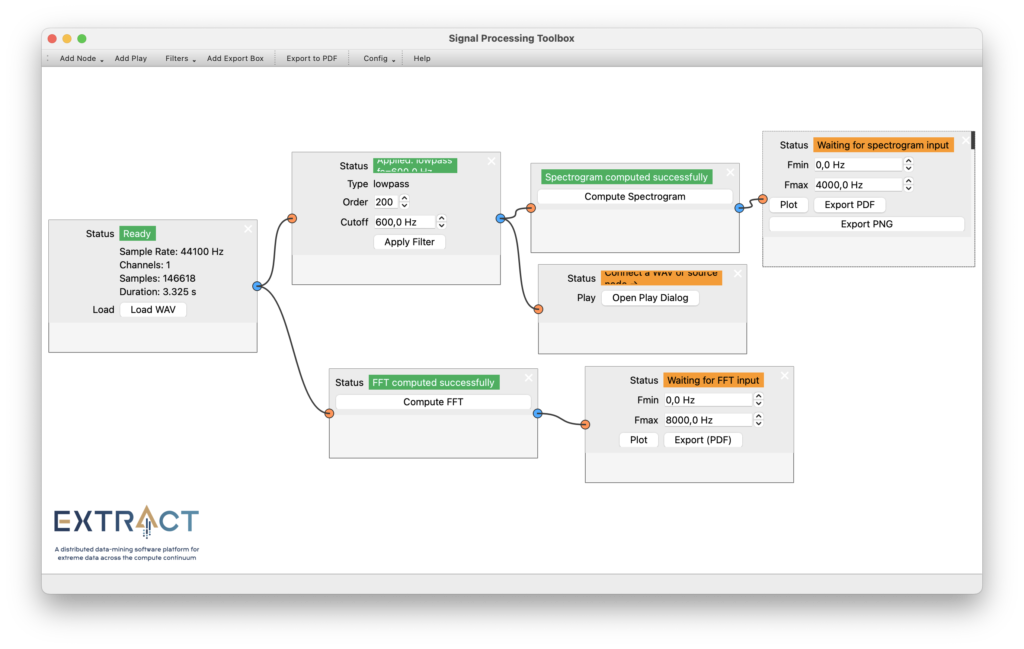The image size is (1024, 649).
Task: Open the Help menu
Action: [422, 59]
